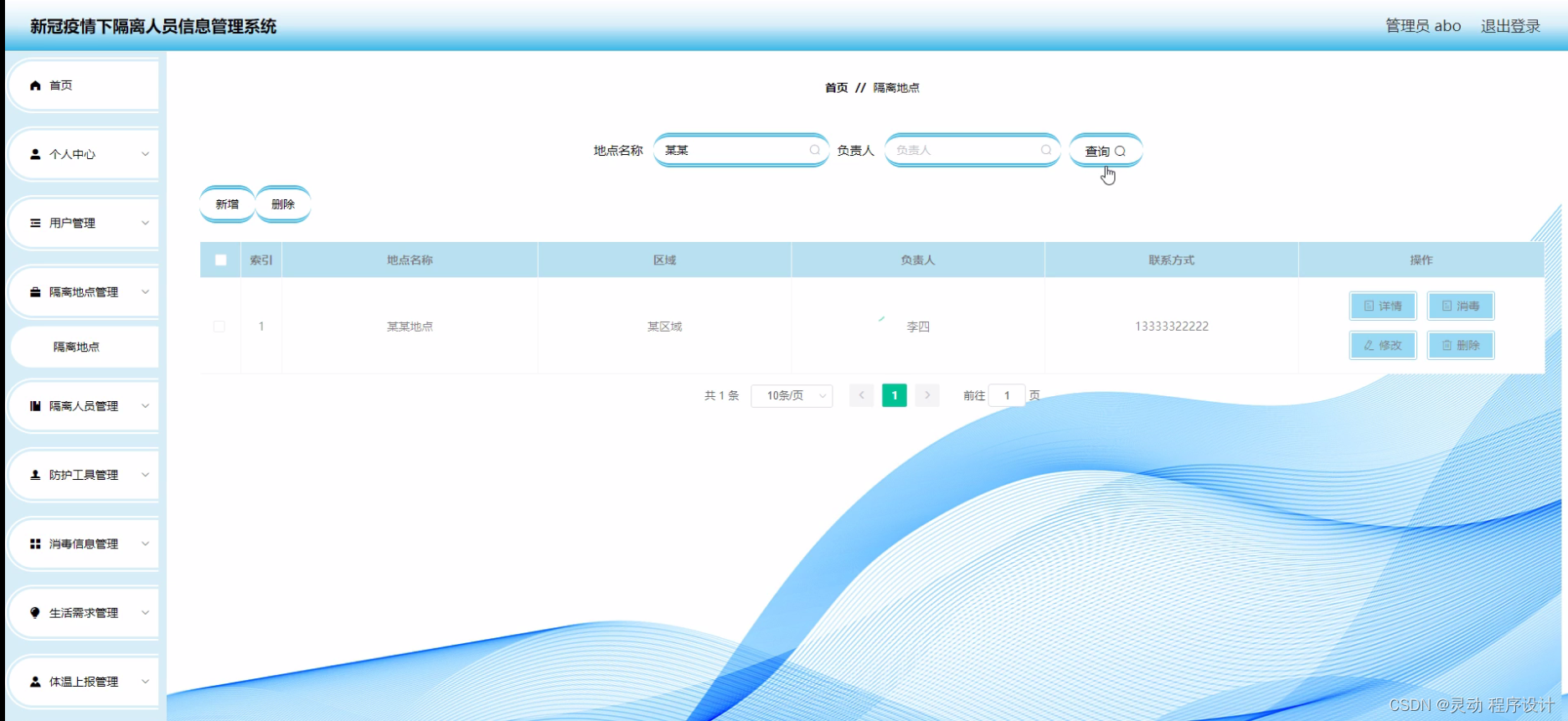Screen dimensions: 1568x721
Task: Expand the 生活需求管理 menu chevron
Action: coord(145,613)
